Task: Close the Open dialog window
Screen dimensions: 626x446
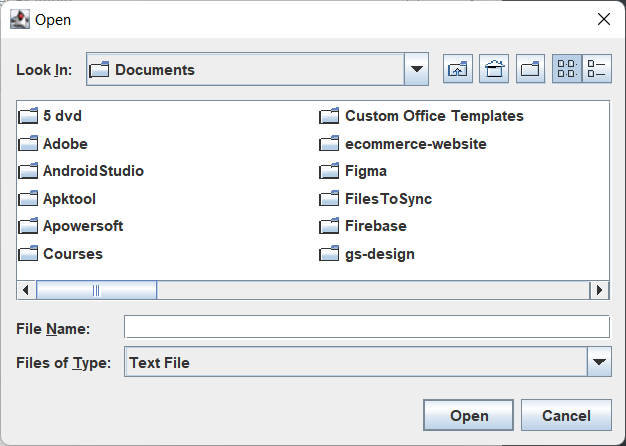Action: point(603,19)
